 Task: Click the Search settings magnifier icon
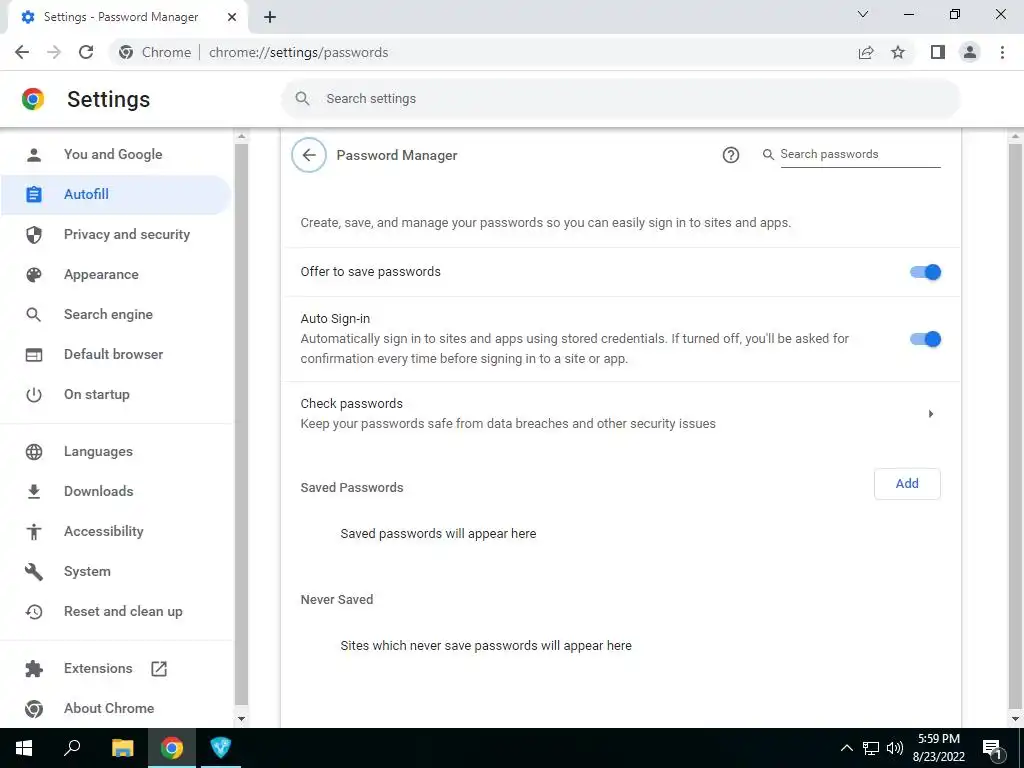click(x=302, y=99)
